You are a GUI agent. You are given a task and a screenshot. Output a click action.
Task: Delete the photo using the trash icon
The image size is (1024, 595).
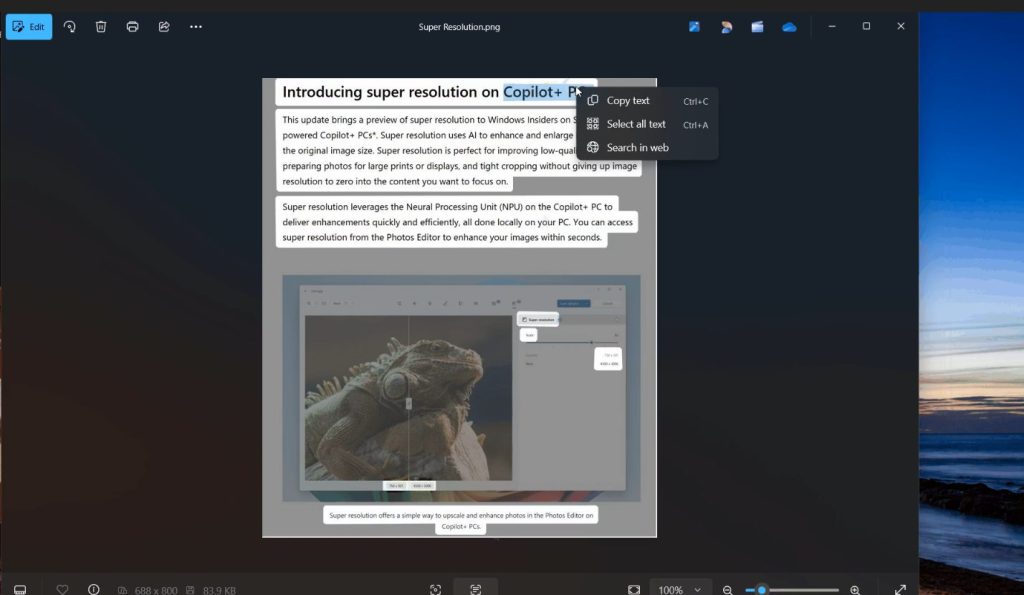point(101,27)
